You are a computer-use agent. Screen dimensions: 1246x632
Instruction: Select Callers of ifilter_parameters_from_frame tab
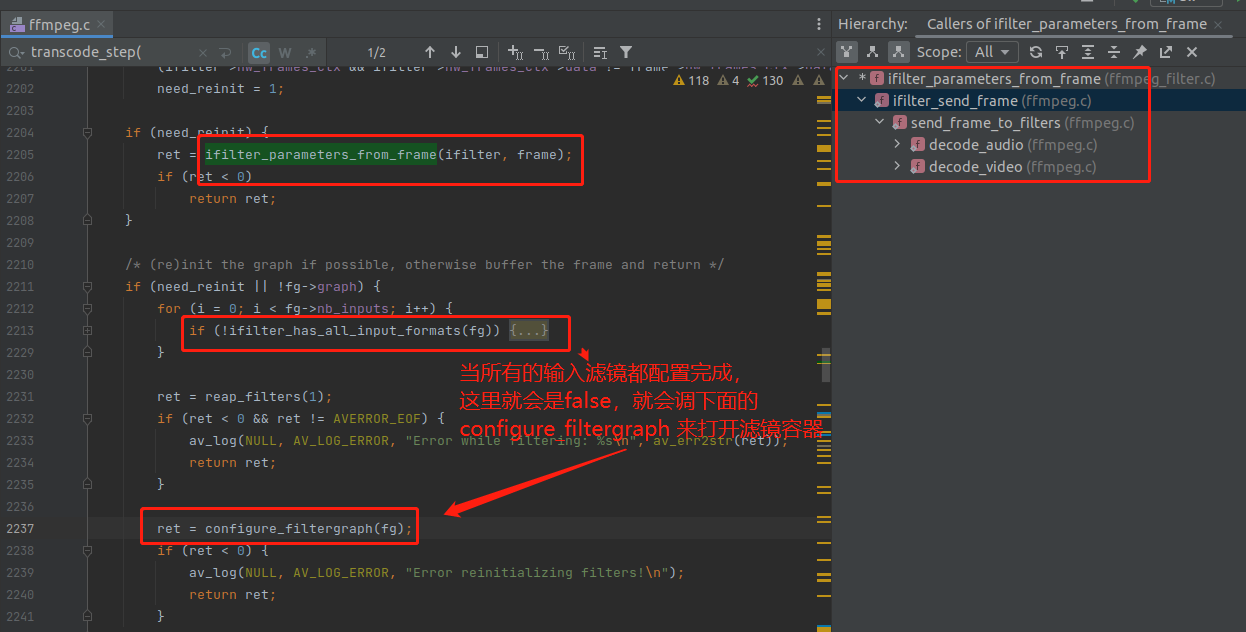pyautogui.click(x=1066, y=24)
